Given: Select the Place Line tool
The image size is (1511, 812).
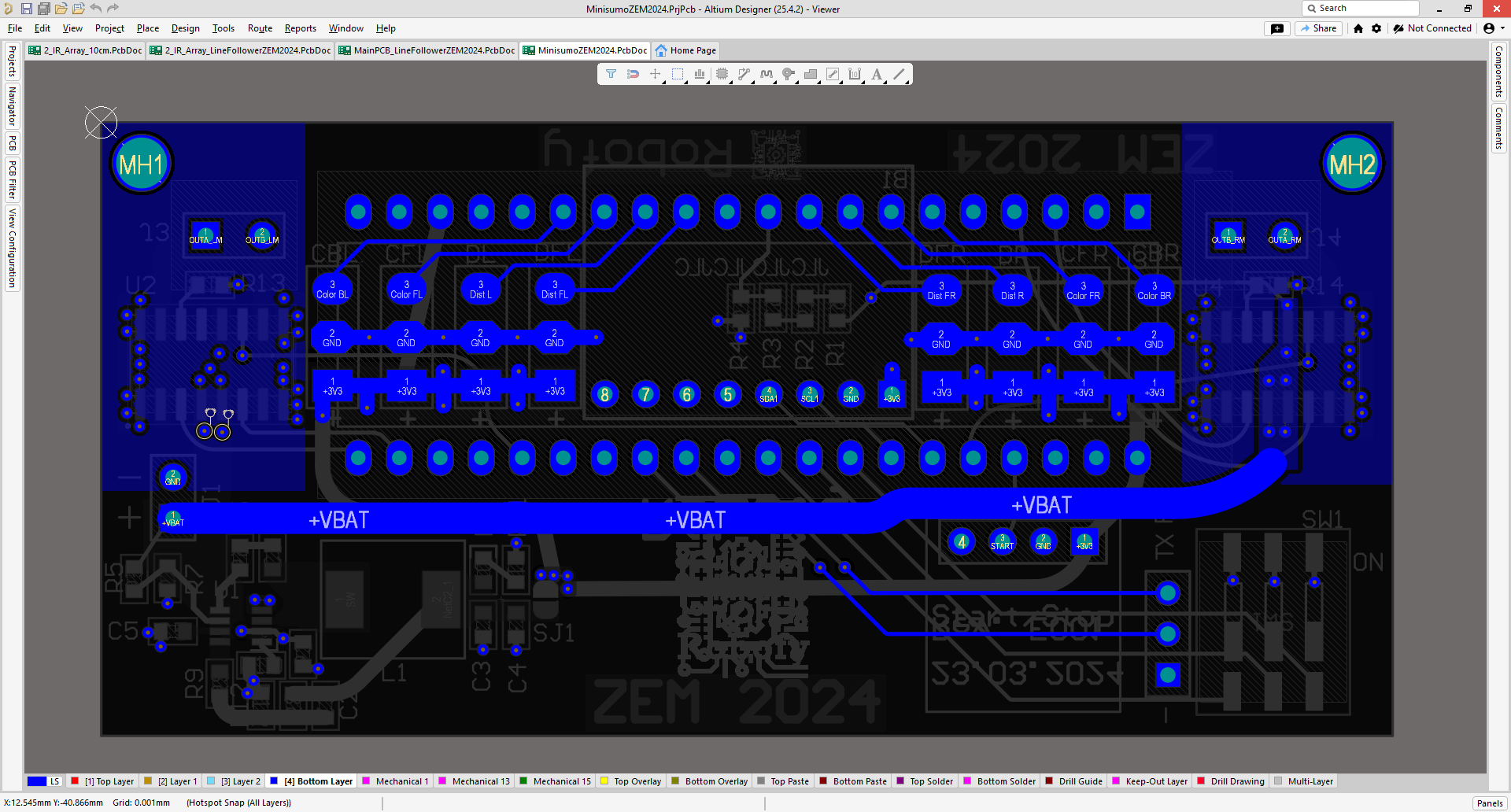Looking at the screenshot, I should point(899,74).
